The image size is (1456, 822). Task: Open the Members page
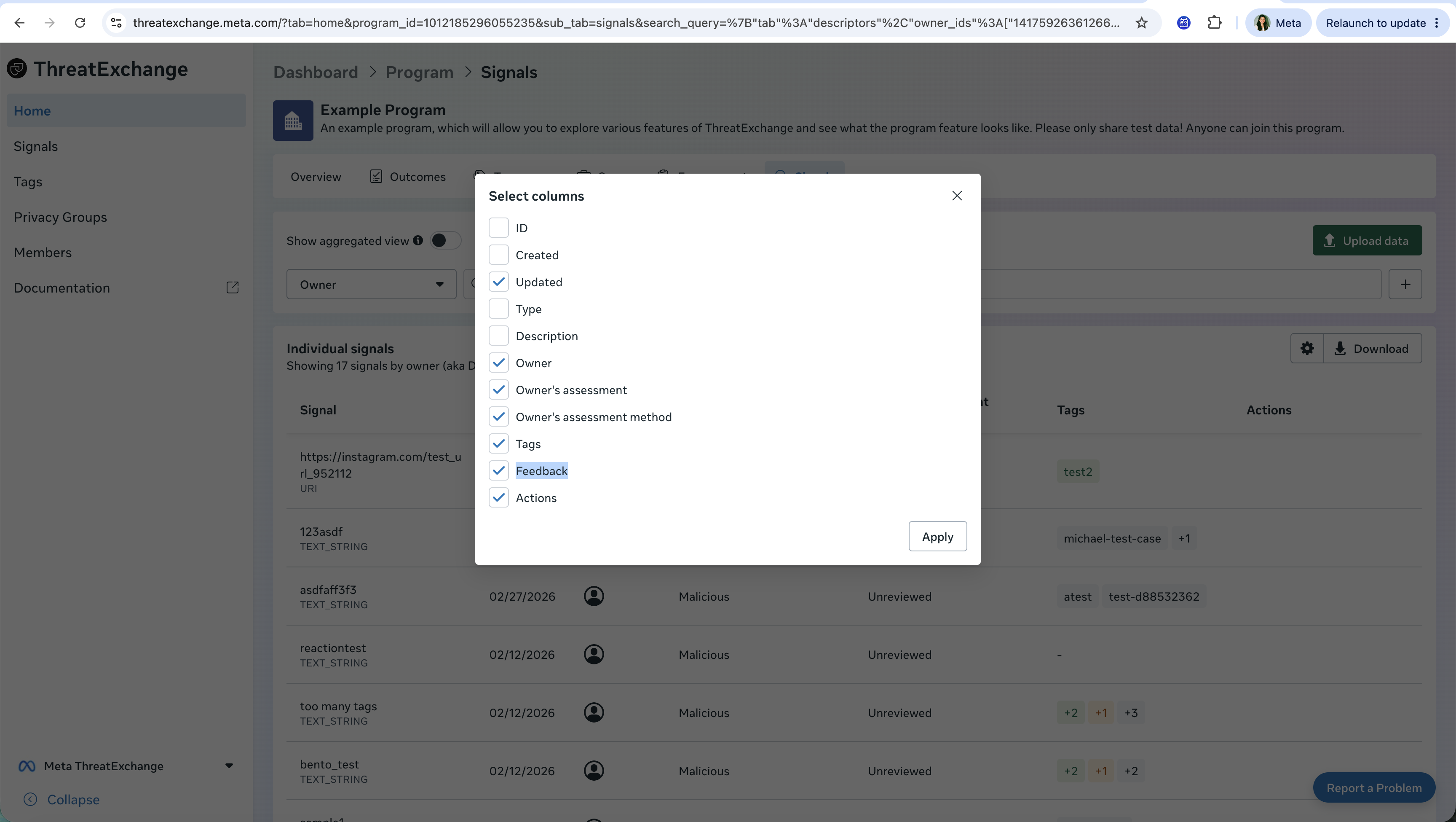[x=126, y=253]
